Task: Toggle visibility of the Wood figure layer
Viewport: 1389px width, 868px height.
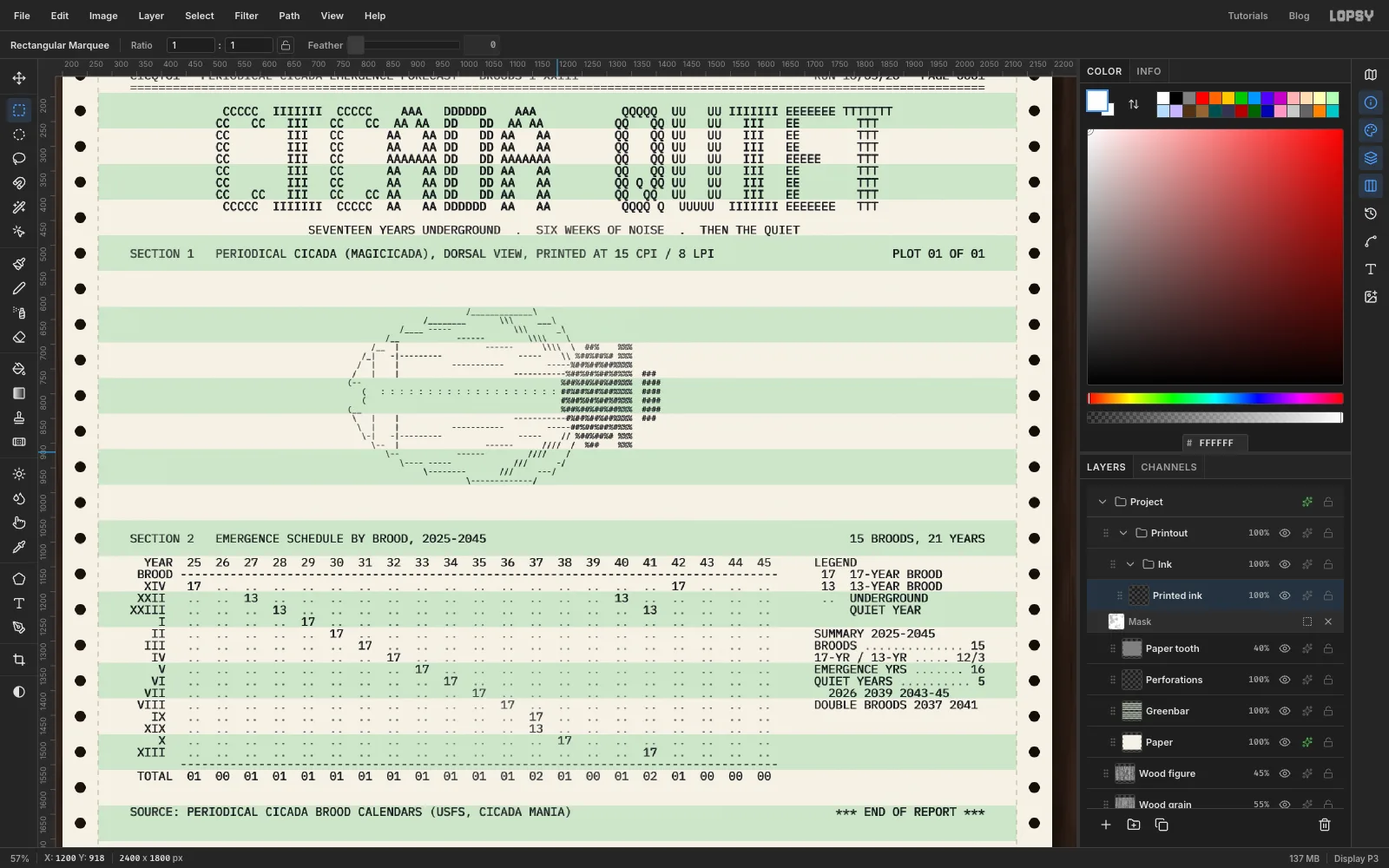Action: tap(1285, 773)
